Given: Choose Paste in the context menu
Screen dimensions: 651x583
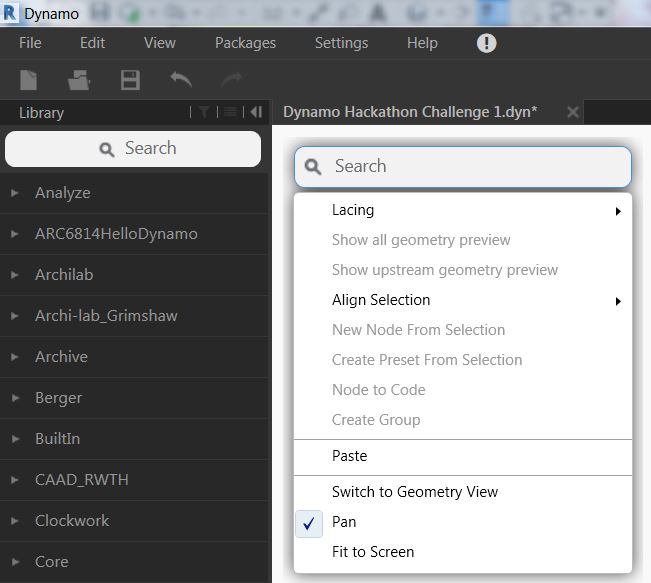Looking at the screenshot, I should 463,456.
